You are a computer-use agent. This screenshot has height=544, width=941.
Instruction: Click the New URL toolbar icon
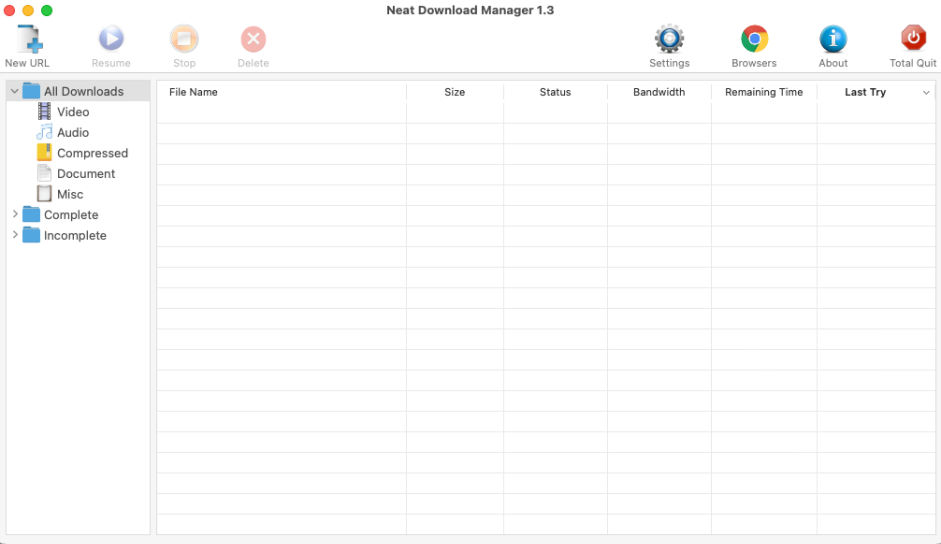click(28, 40)
